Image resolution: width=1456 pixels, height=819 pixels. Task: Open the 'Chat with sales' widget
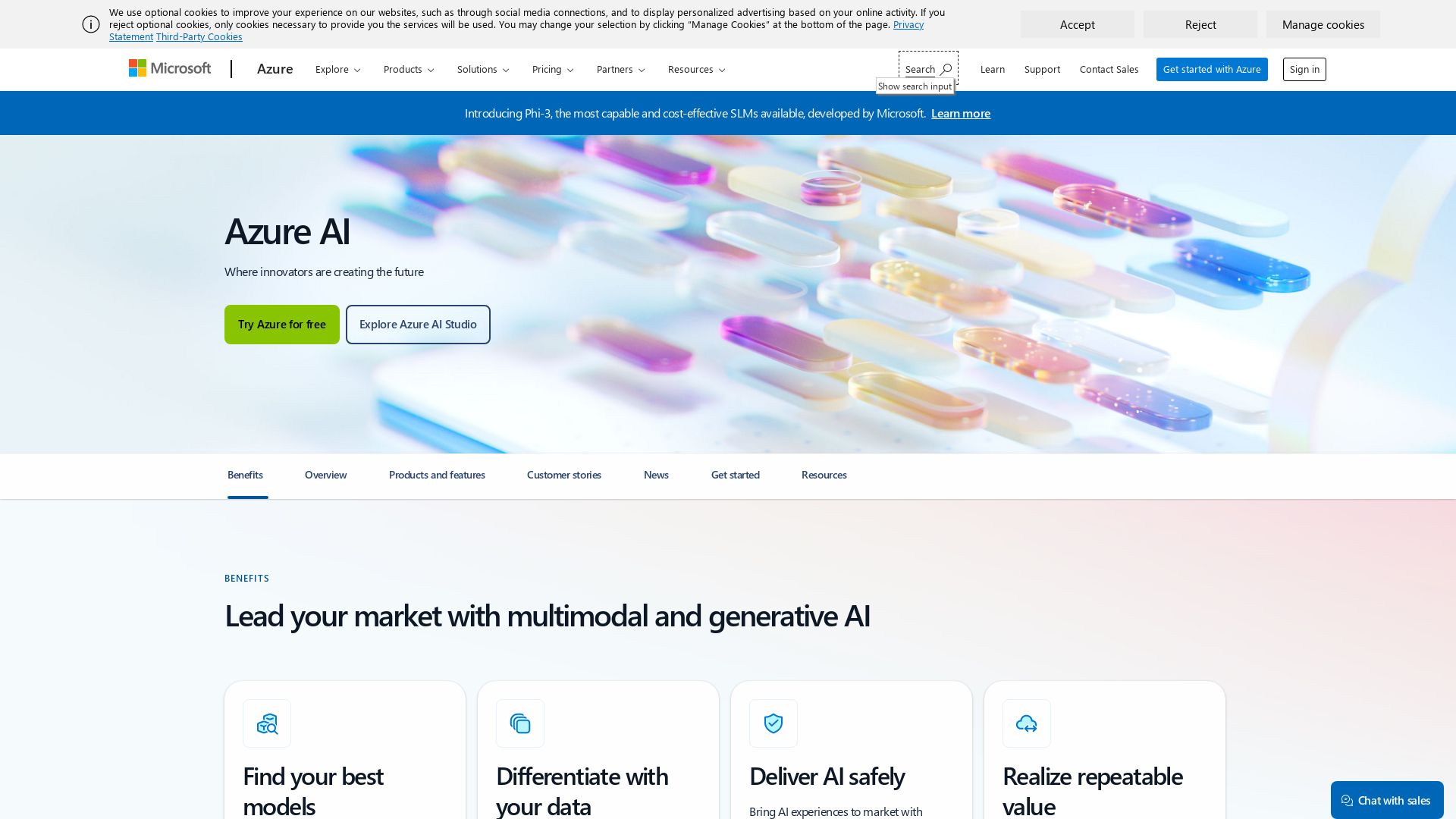(1387, 800)
